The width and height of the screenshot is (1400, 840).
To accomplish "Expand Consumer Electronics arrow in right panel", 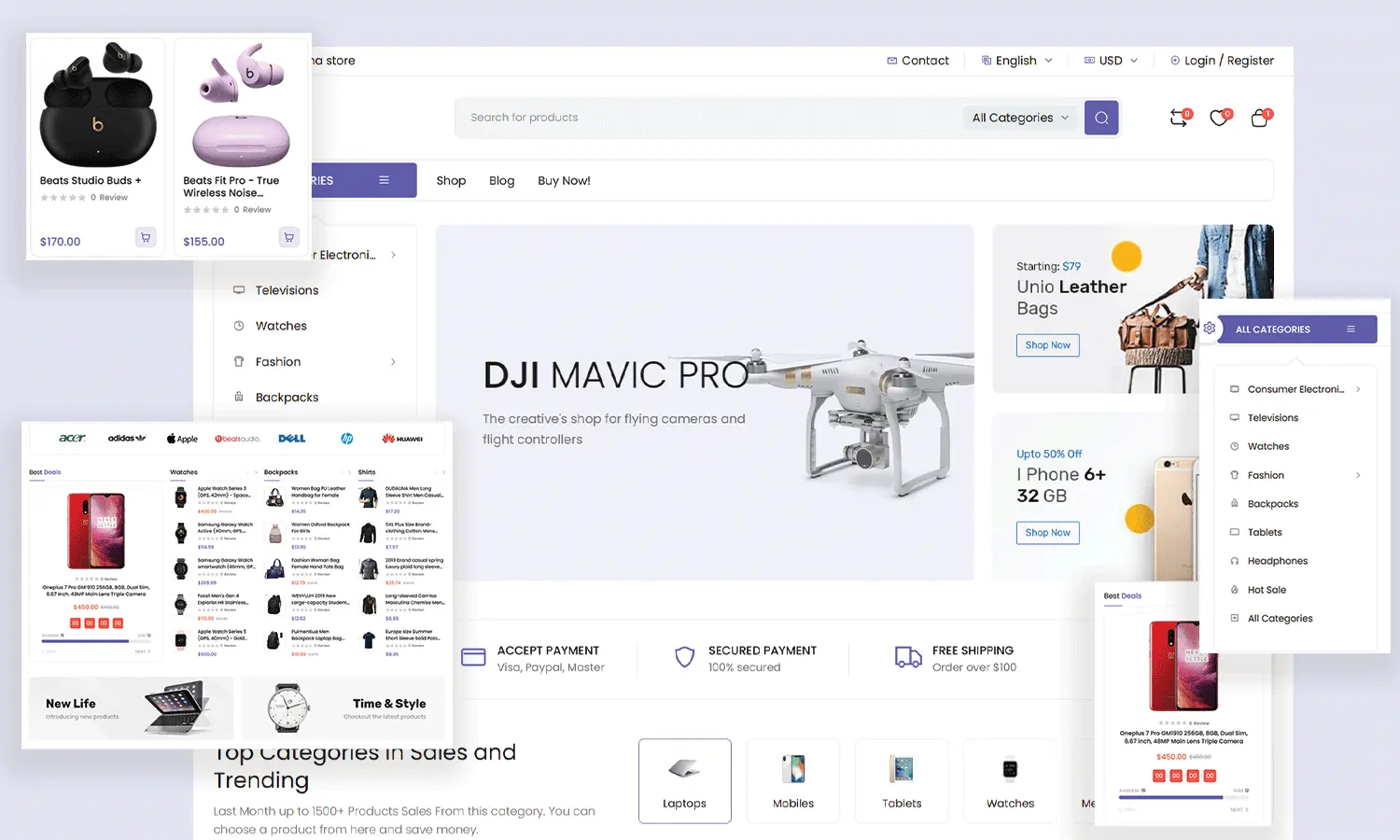I will pos(1358,389).
